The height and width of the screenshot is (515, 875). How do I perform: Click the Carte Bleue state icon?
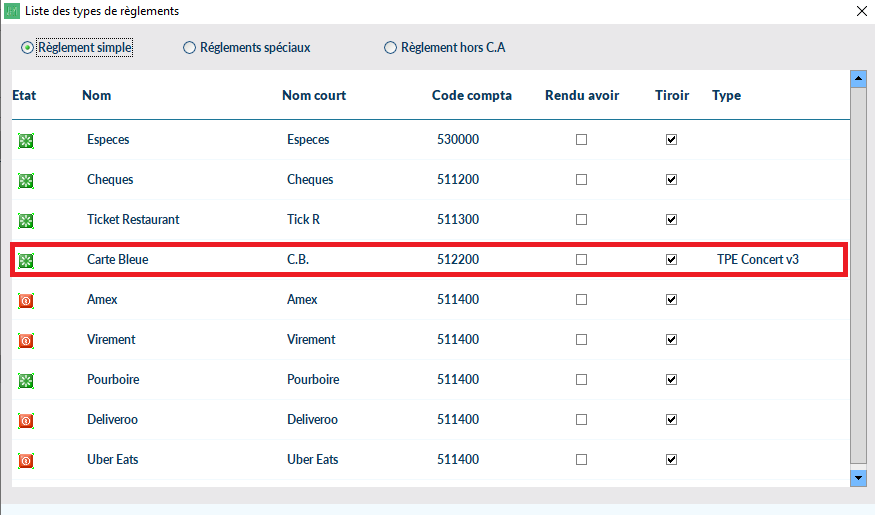point(26,260)
